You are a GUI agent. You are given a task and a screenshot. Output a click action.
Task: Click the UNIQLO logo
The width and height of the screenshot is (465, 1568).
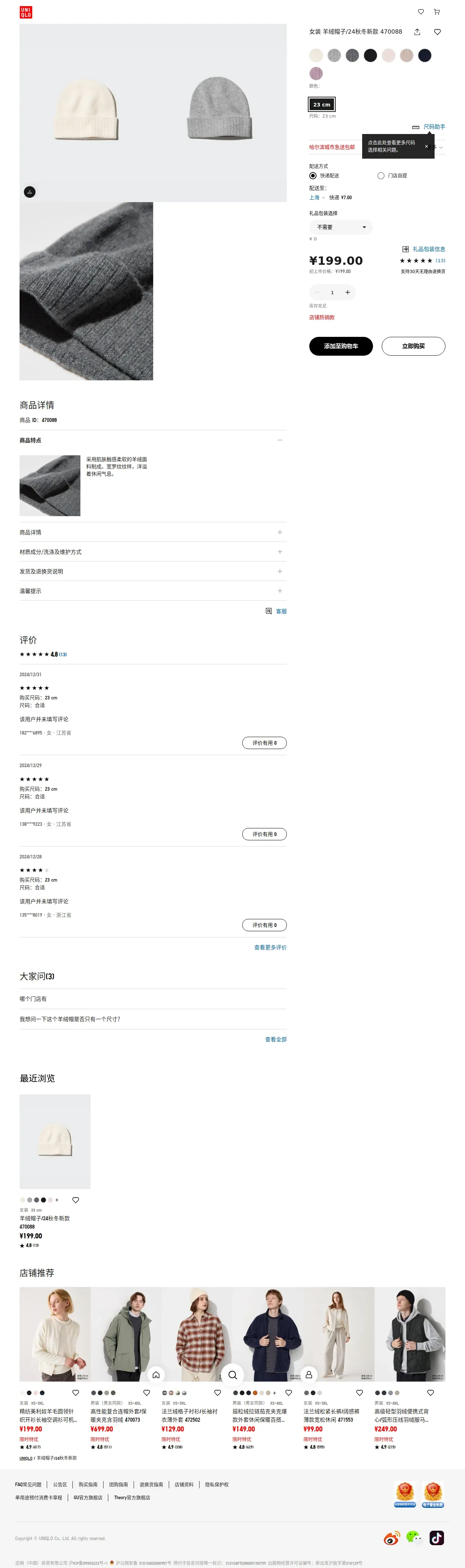click(26, 12)
